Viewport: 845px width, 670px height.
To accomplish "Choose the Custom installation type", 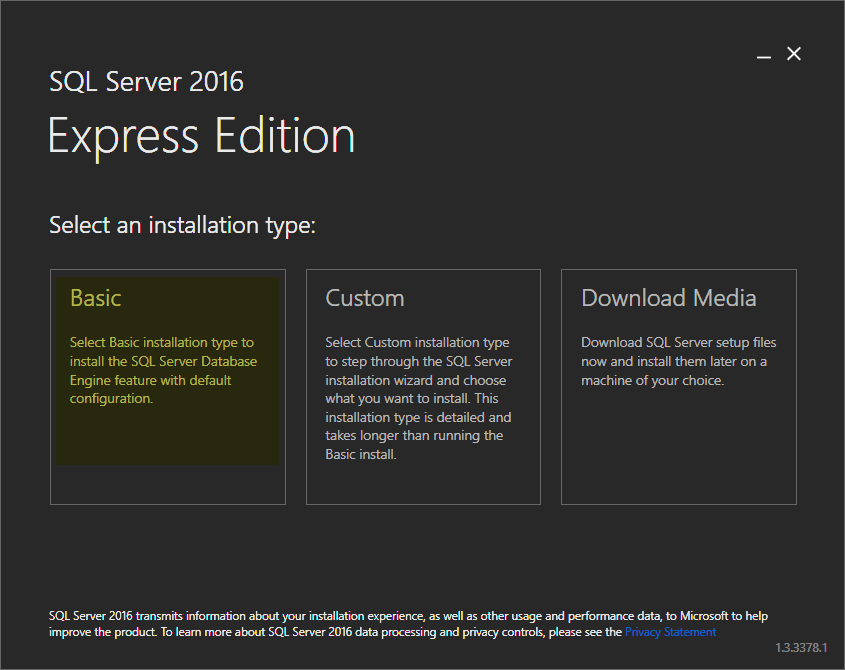I will tap(423, 386).
